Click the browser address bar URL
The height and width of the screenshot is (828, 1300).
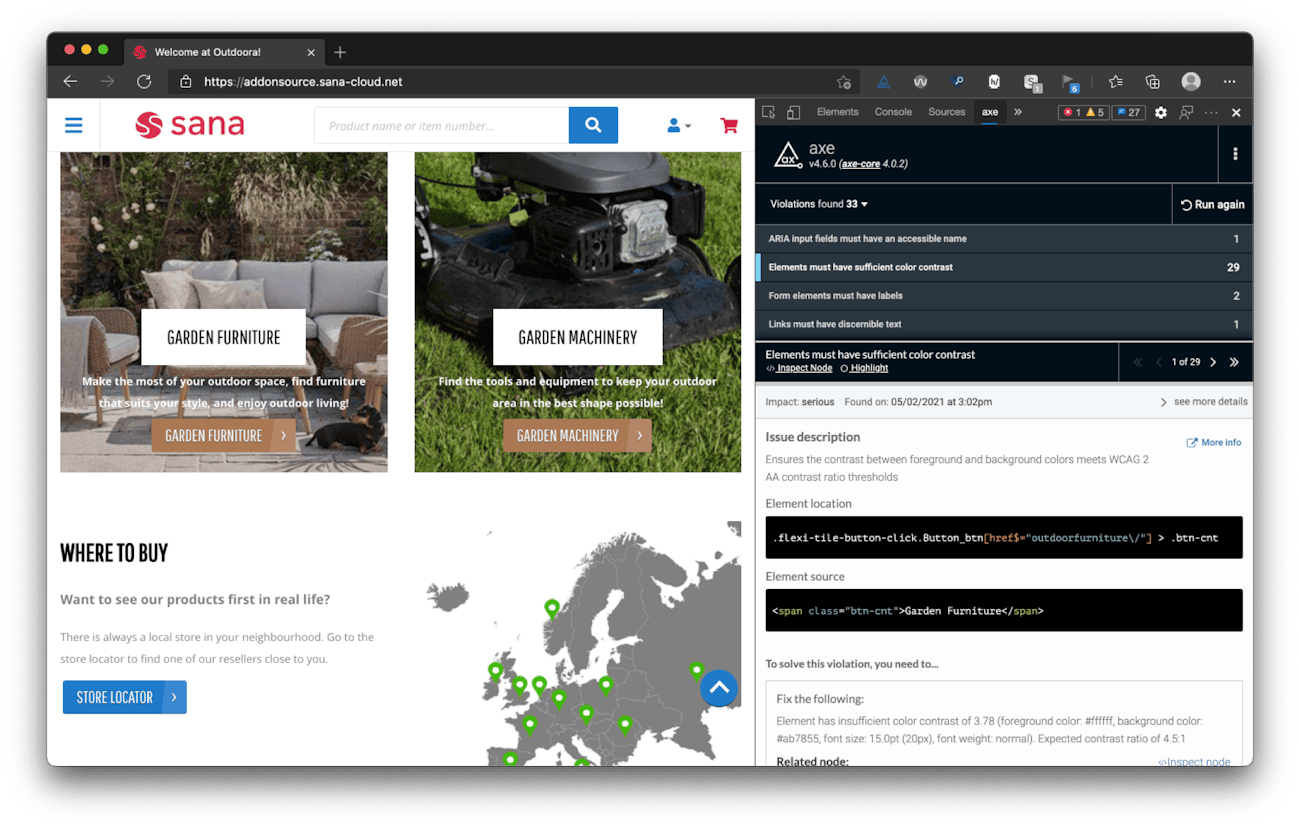(303, 82)
